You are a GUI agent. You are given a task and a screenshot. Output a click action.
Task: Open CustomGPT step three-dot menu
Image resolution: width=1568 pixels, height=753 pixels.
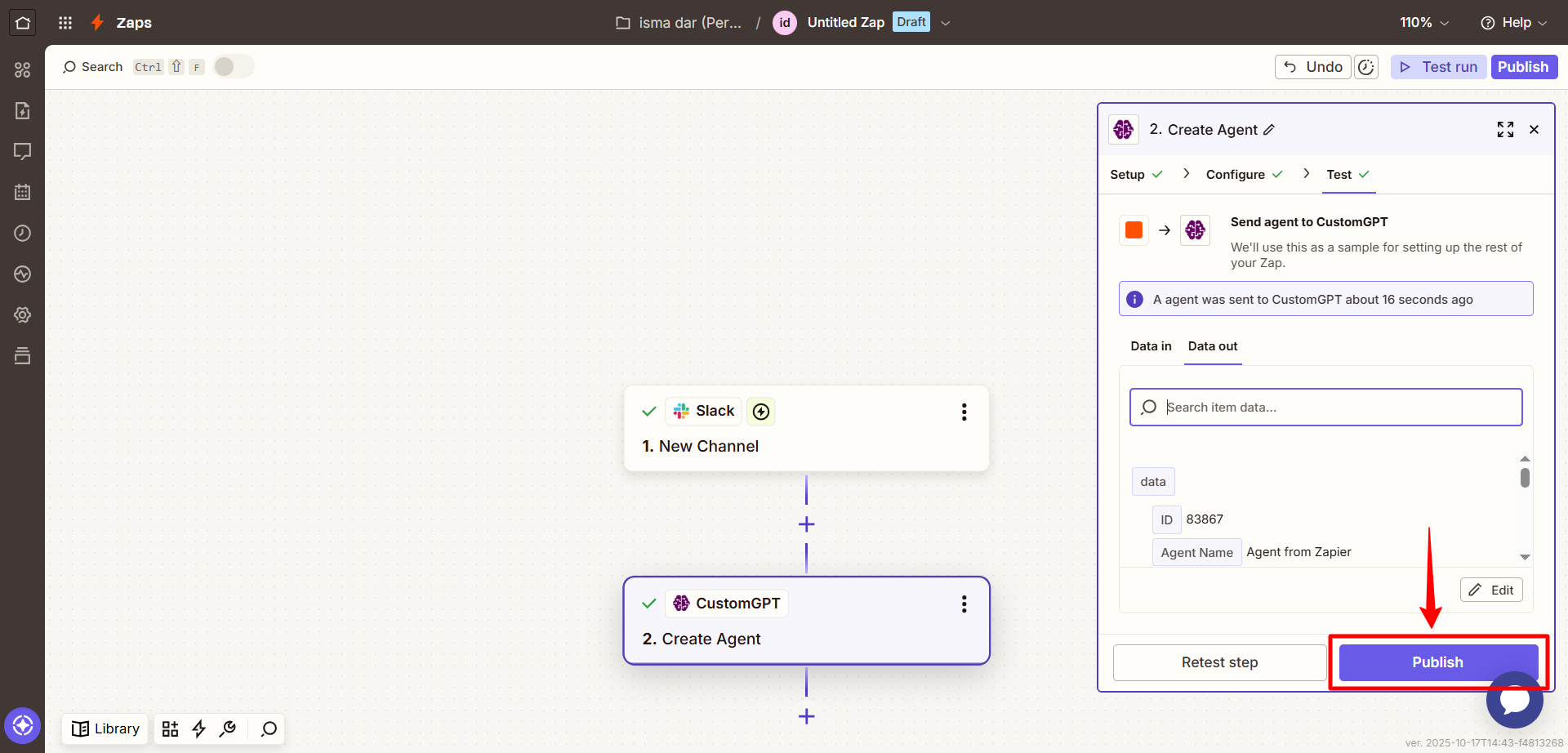pos(964,604)
